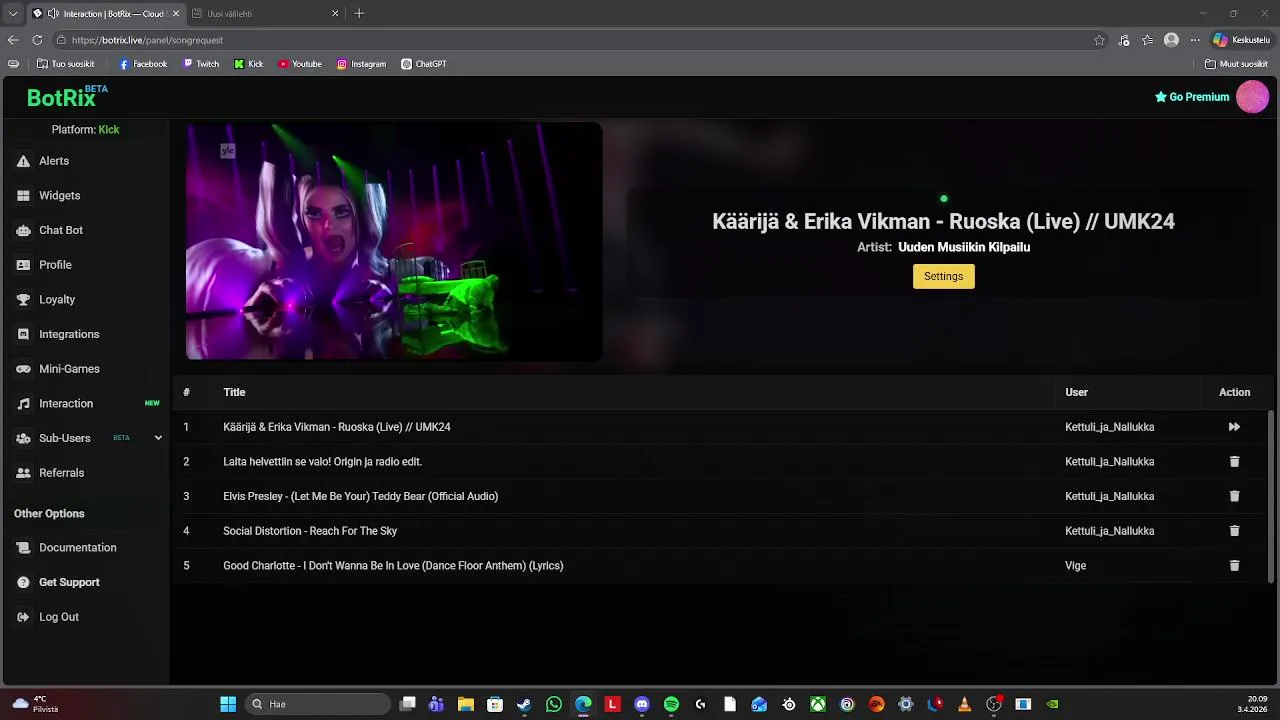Open the Documentation page

pyautogui.click(x=66, y=548)
